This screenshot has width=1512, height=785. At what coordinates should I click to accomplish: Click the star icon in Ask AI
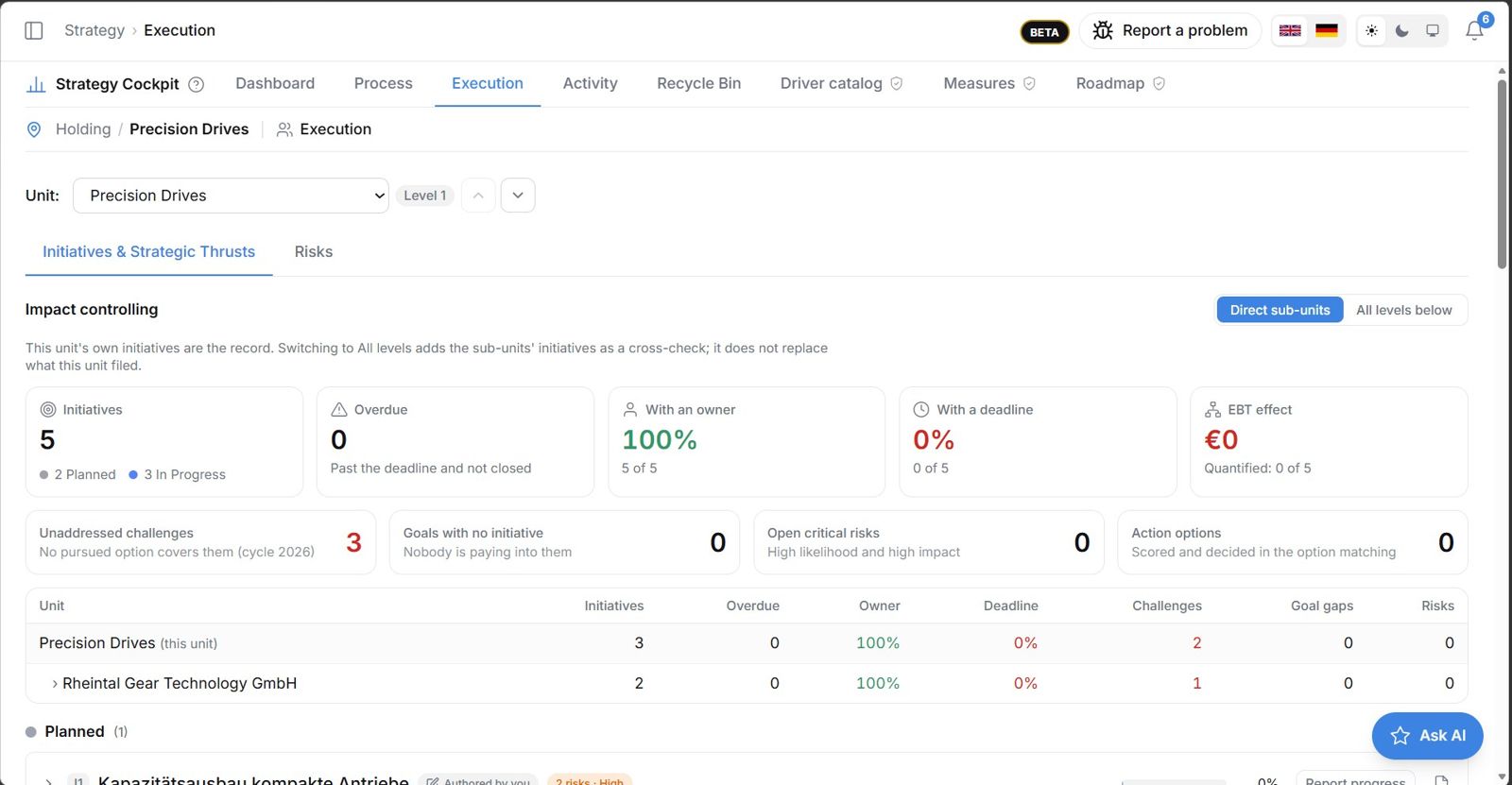(1400, 736)
